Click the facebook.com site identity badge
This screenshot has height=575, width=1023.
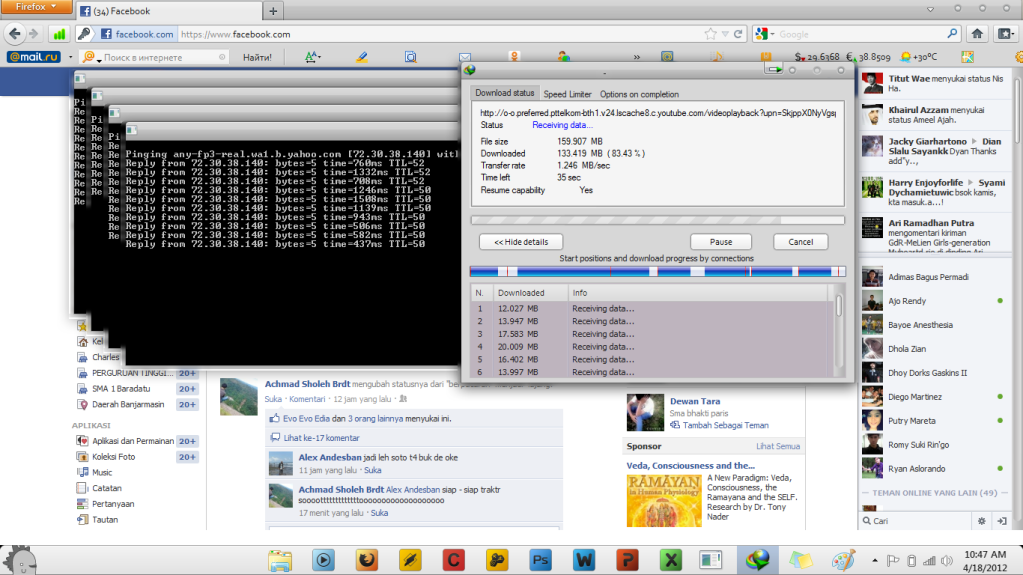pos(138,34)
